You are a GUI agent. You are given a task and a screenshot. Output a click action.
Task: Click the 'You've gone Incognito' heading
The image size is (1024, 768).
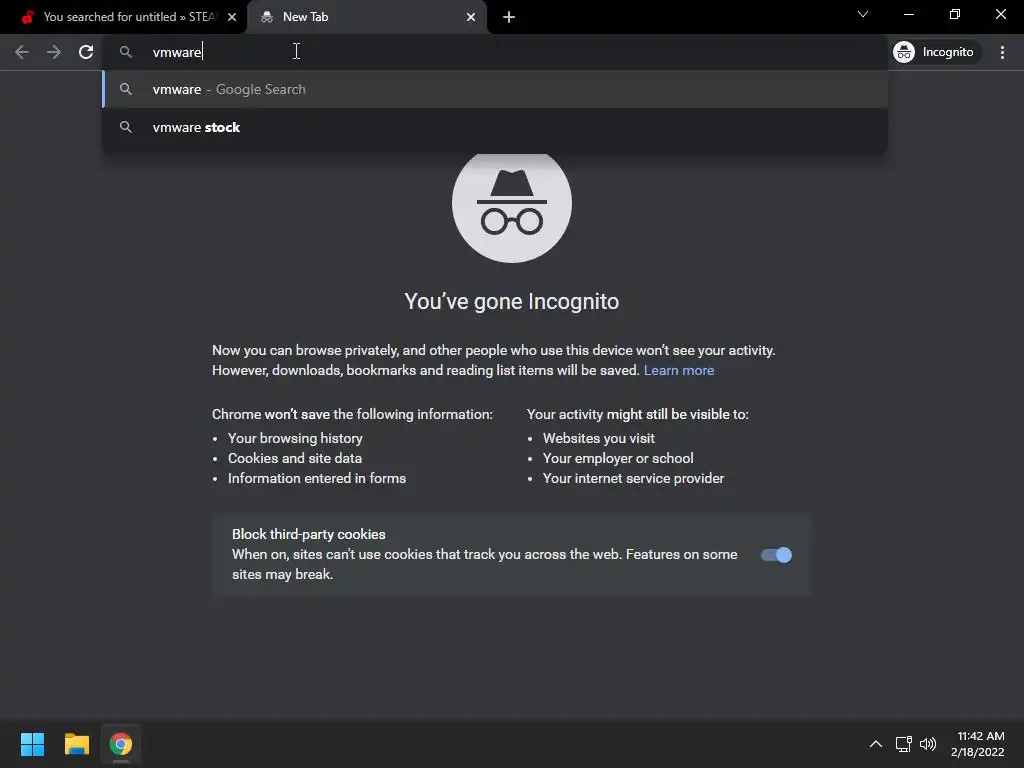(x=512, y=302)
